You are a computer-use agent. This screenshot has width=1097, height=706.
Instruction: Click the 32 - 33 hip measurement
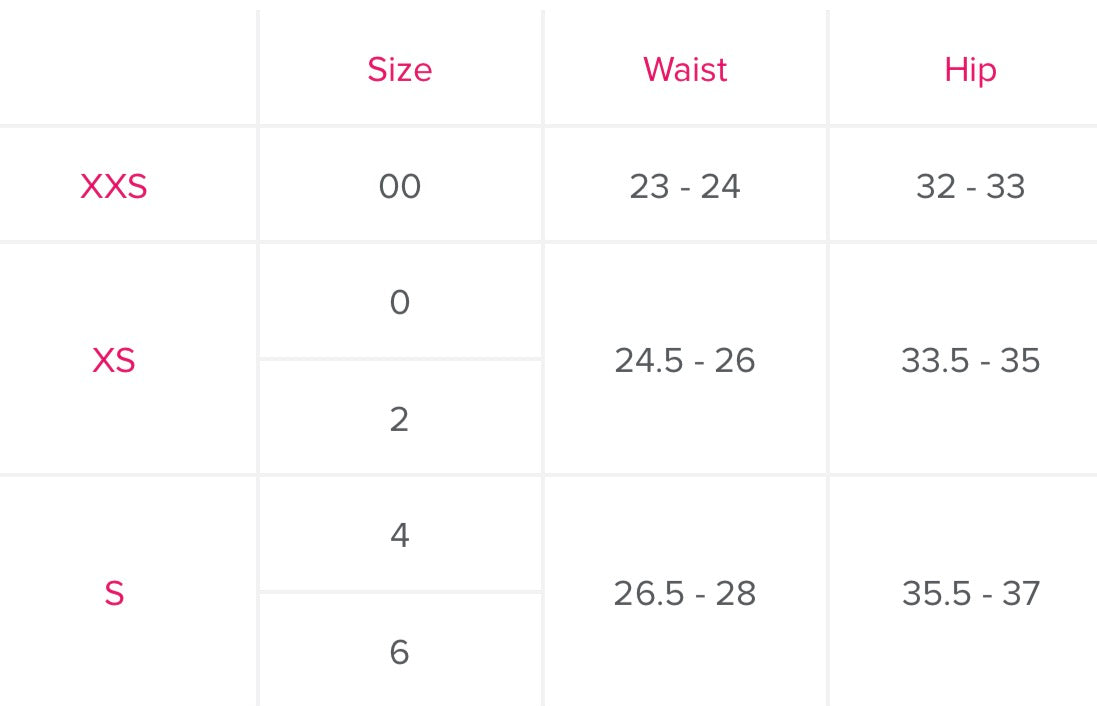click(970, 187)
